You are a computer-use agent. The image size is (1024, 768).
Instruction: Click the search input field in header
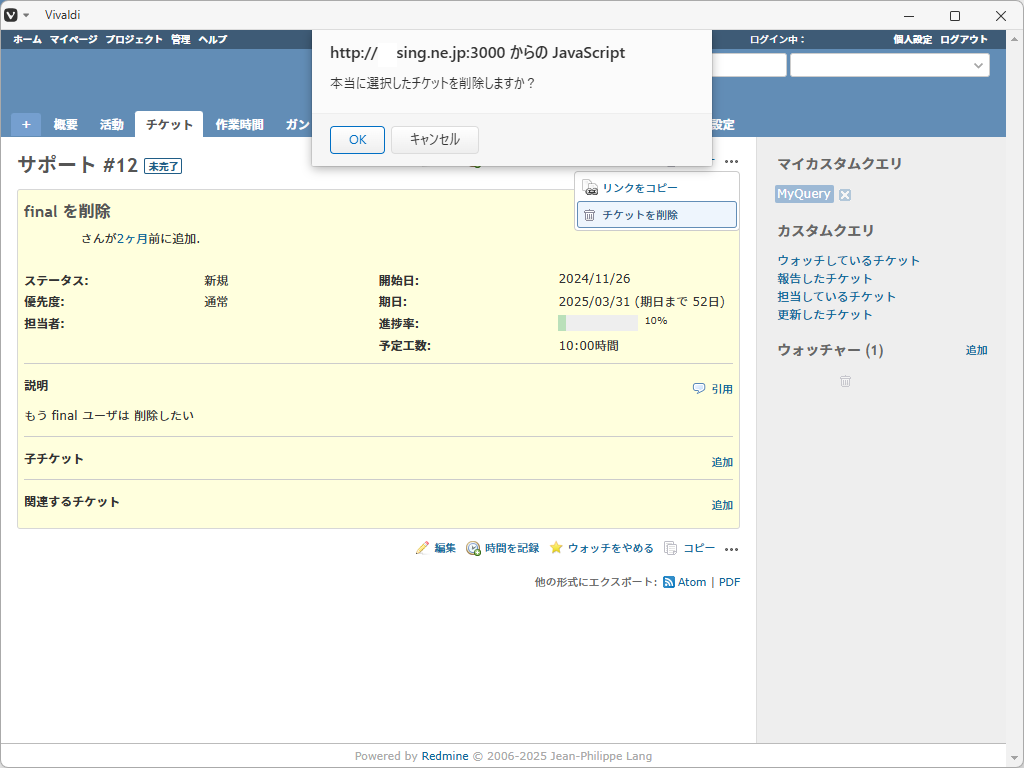[749, 65]
